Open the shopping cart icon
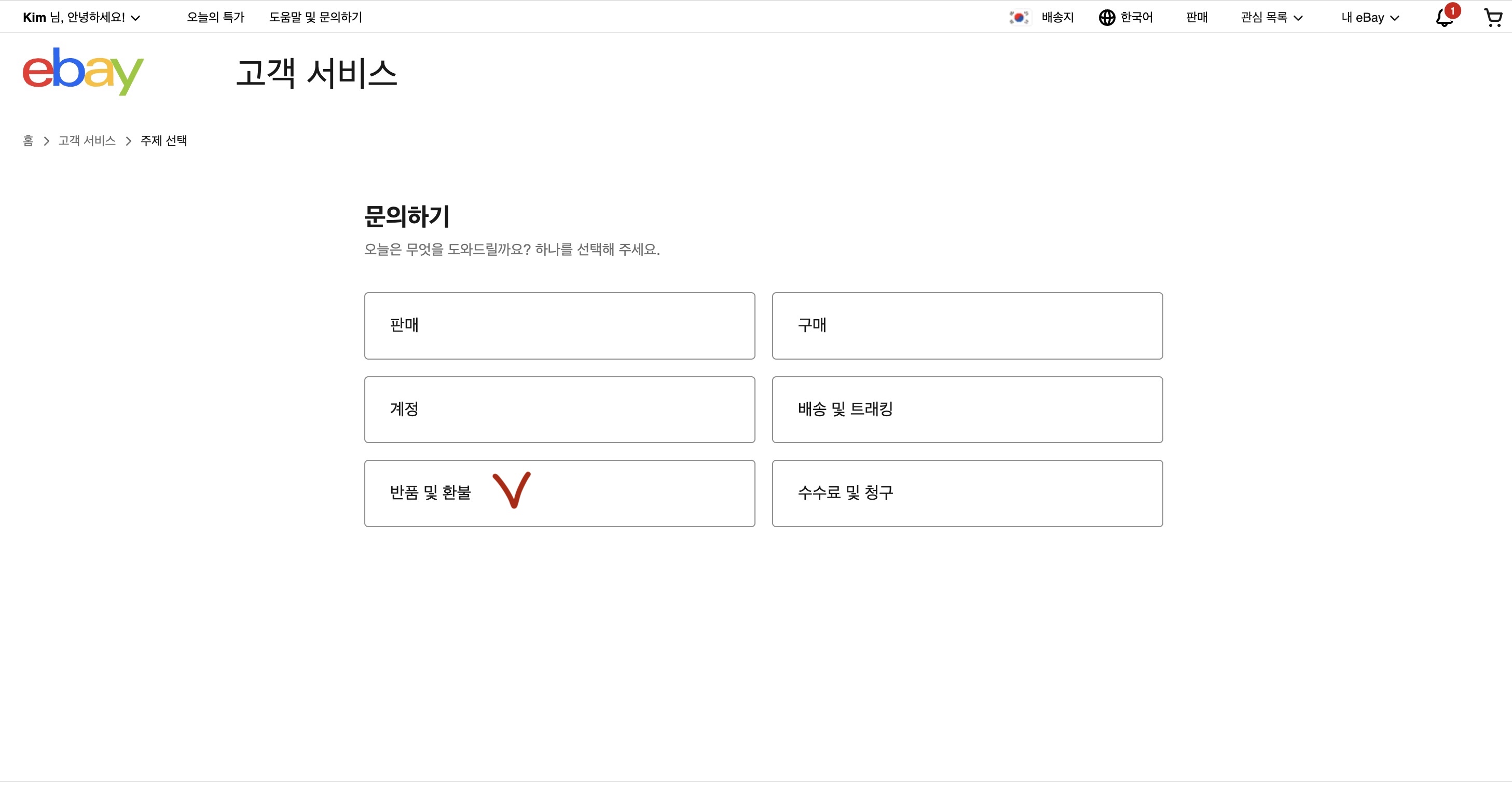The height and width of the screenshot is (795, 1512). [1493, 18]
